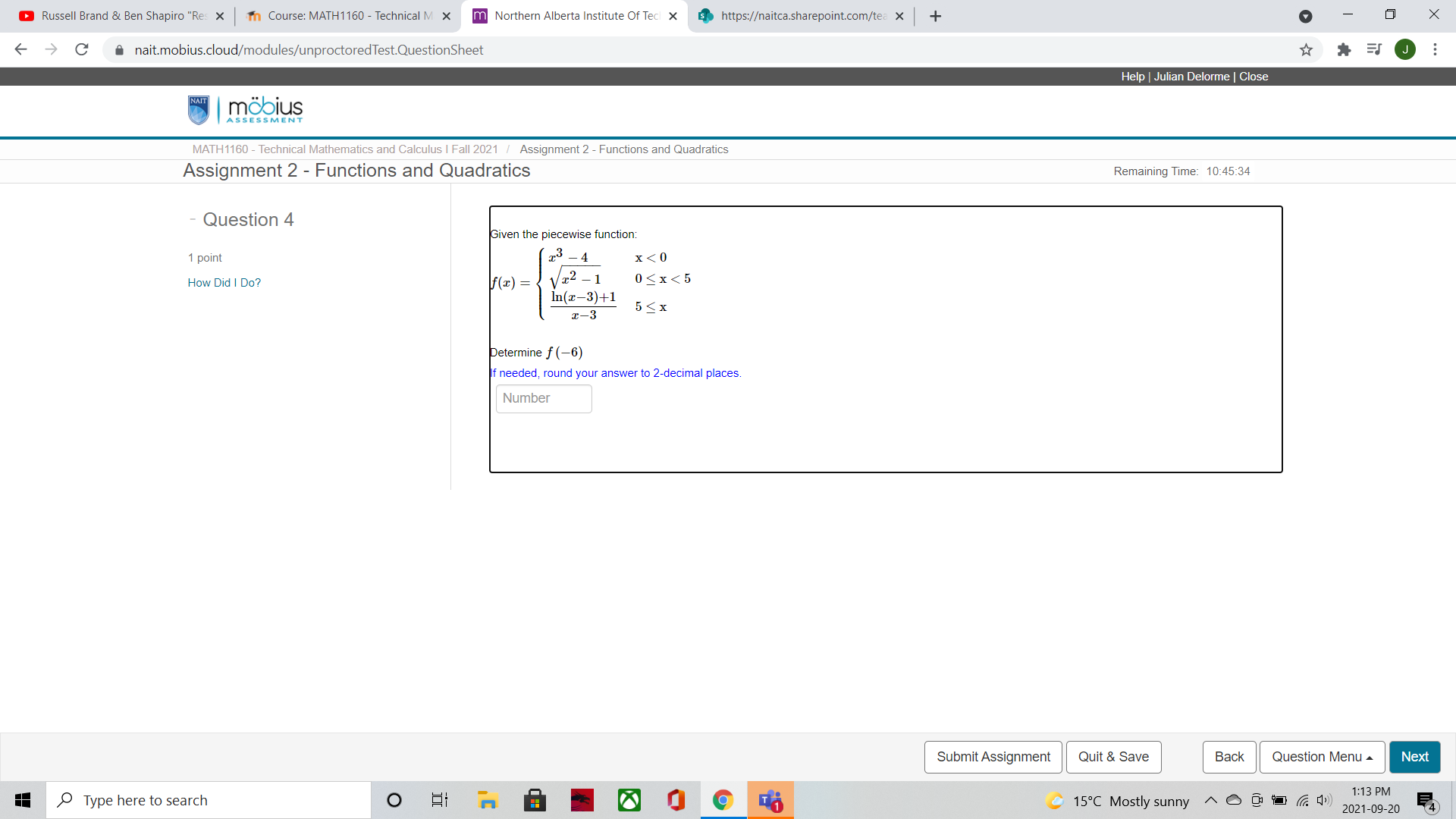1456x819 pixels.
Task: Click the Submit Assignment button
Action: coord(993,757)
